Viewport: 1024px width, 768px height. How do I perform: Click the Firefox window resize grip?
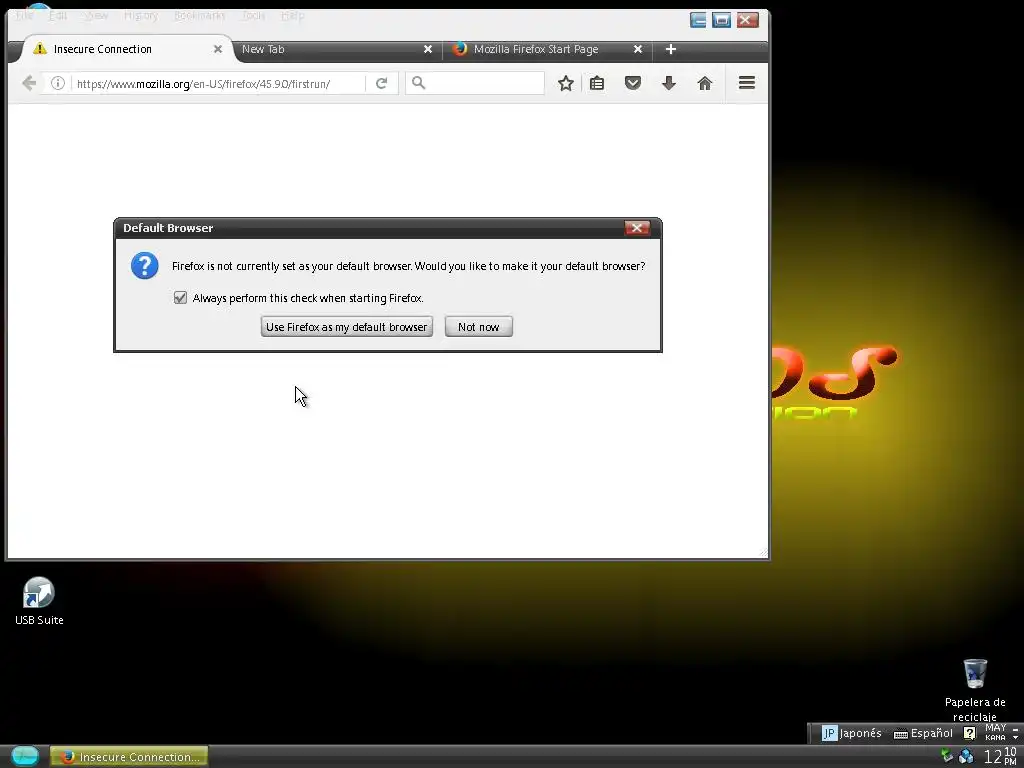click(763, 552)
